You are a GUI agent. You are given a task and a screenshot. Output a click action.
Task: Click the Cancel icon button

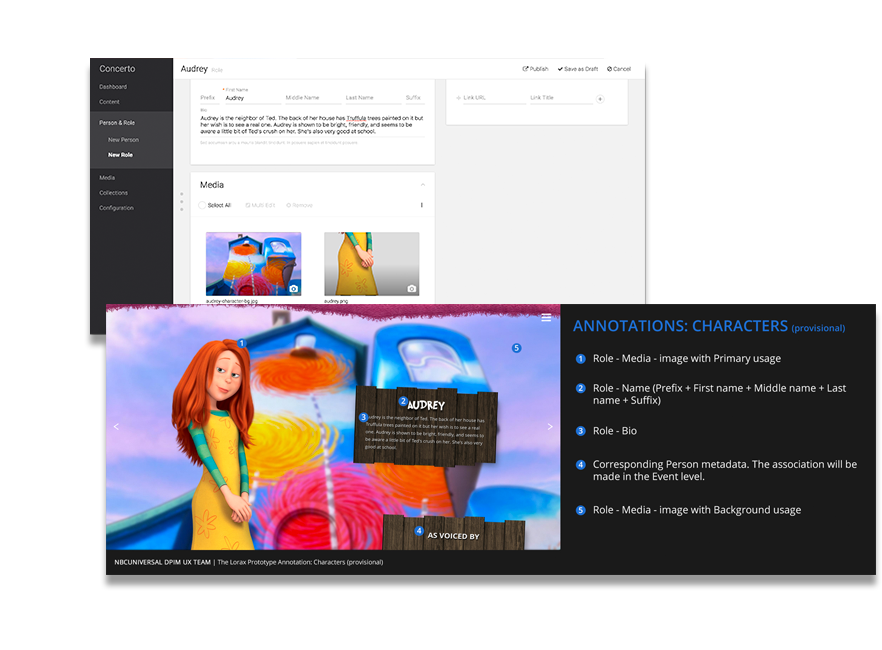coord(610,69)
